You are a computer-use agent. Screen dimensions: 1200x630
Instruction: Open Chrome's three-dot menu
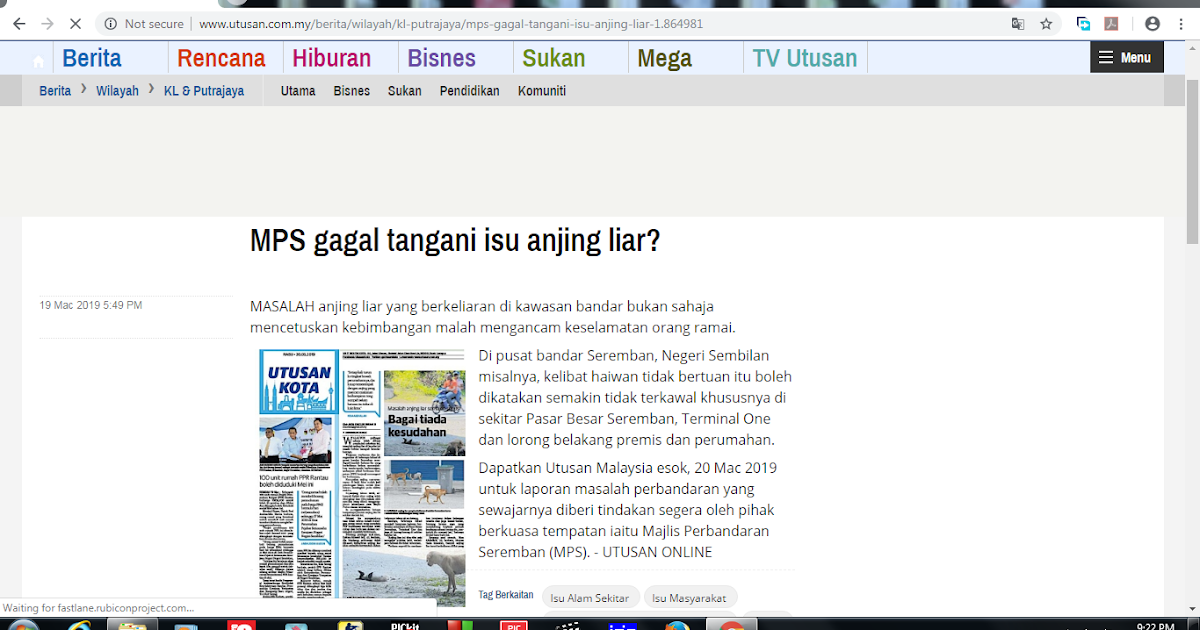[1183, 23]
